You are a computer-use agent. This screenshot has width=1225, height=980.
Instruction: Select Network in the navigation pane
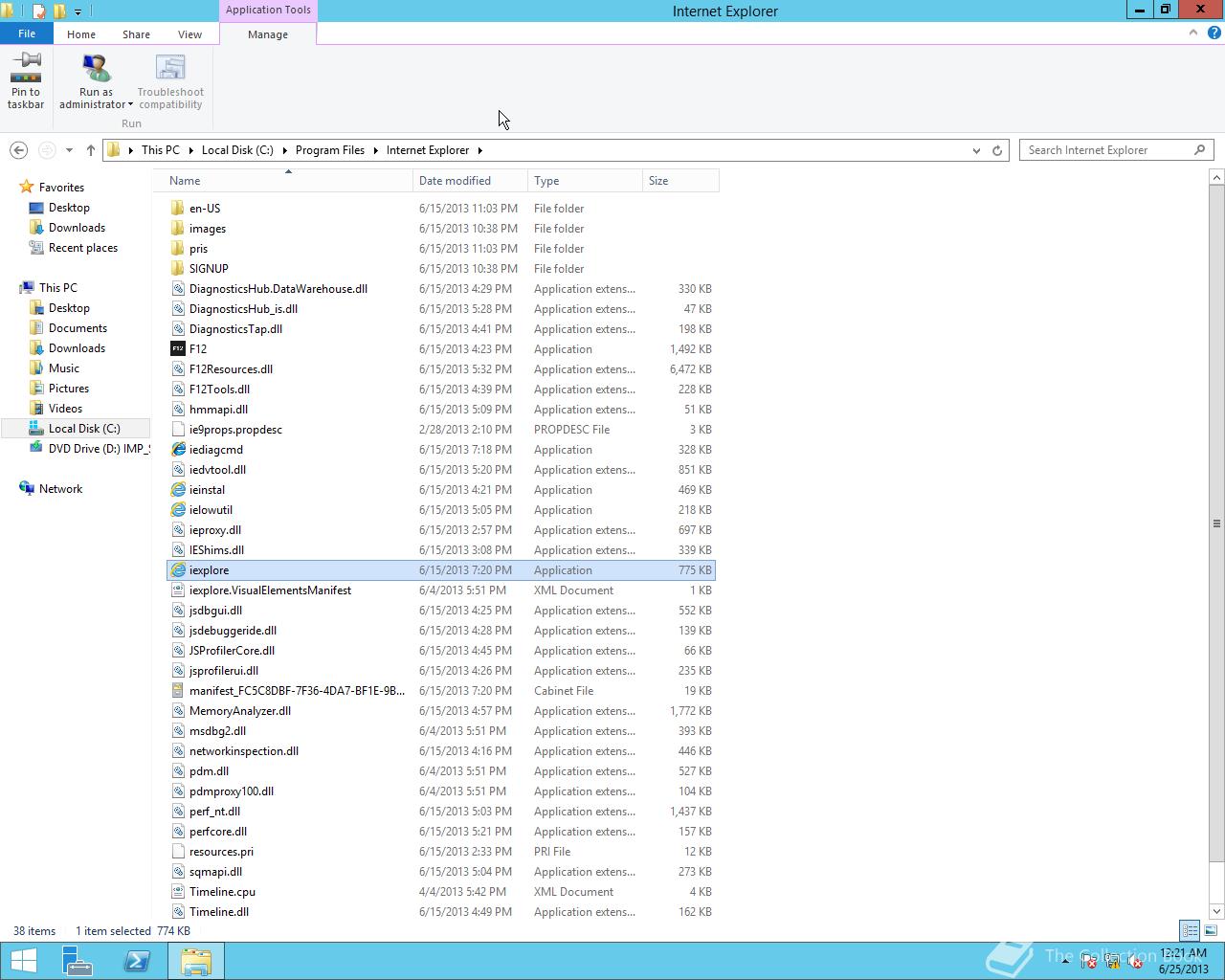point(60,489)
